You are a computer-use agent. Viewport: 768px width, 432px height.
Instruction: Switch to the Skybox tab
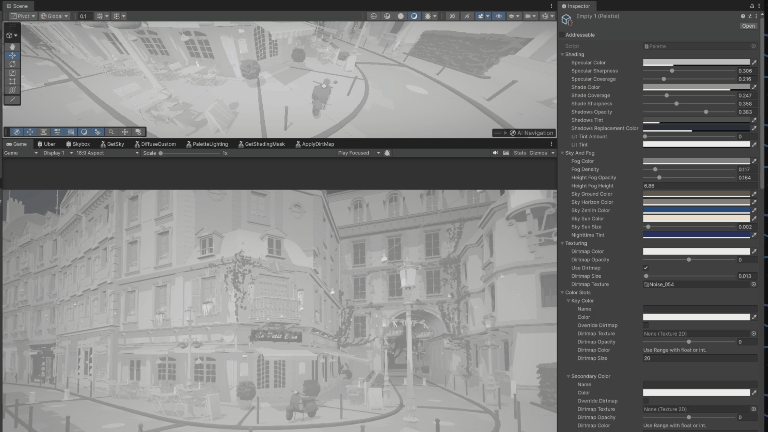click(77, 144)
